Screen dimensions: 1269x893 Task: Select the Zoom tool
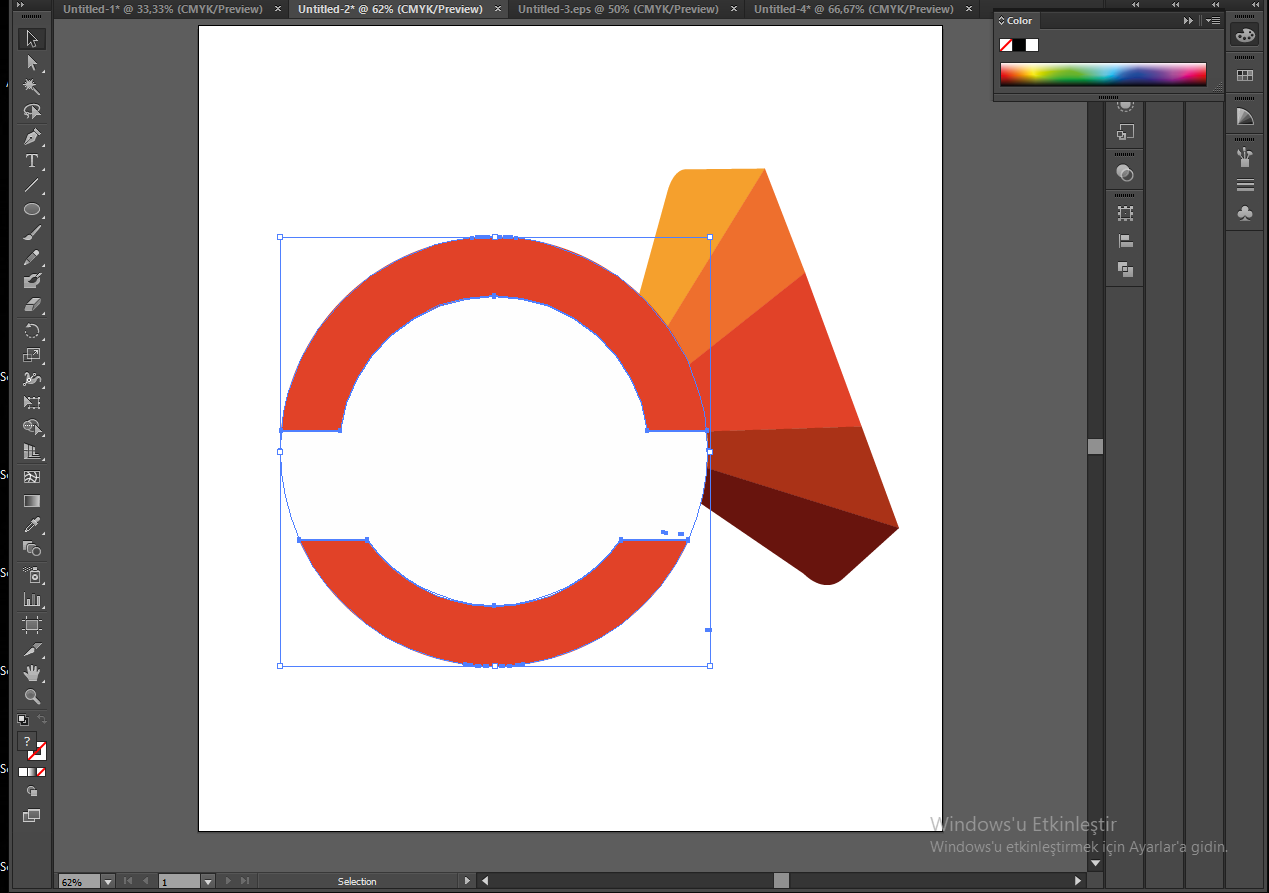32,697
